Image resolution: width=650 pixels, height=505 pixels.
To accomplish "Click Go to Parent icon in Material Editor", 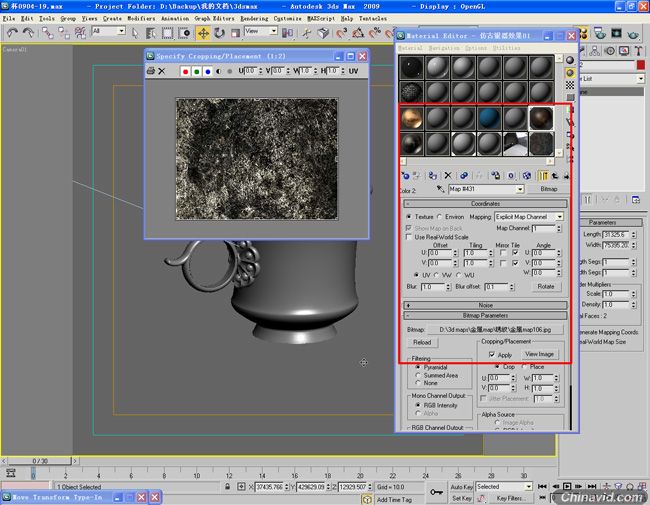I will point(555,176).
